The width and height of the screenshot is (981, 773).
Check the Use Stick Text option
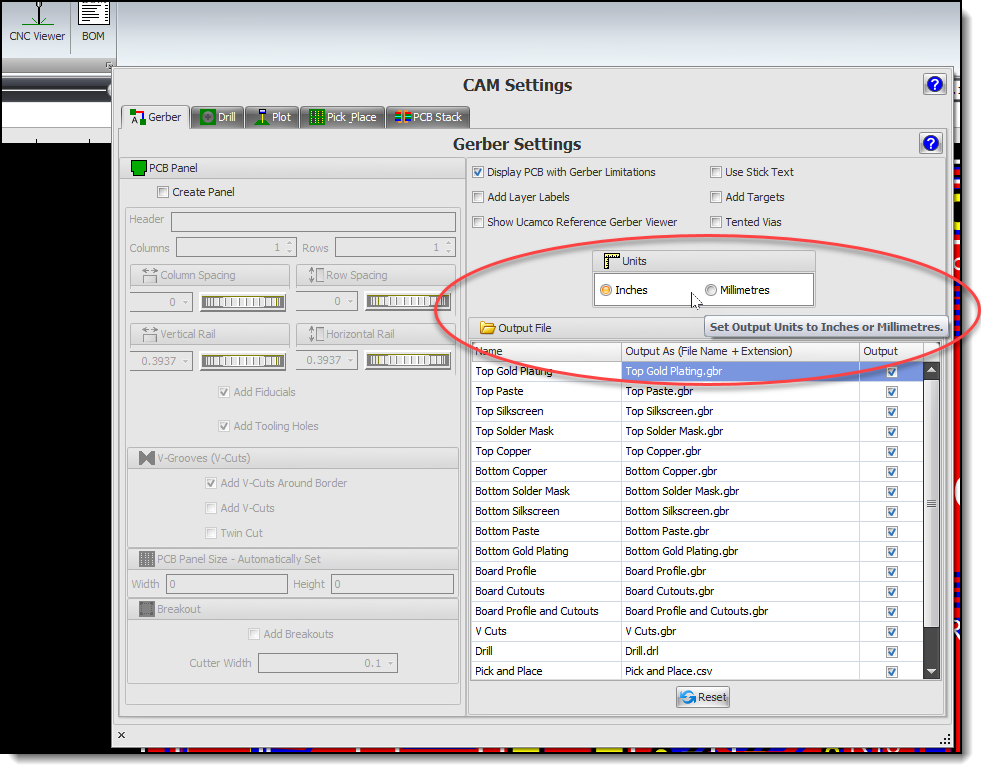click(x=716, y=172)
